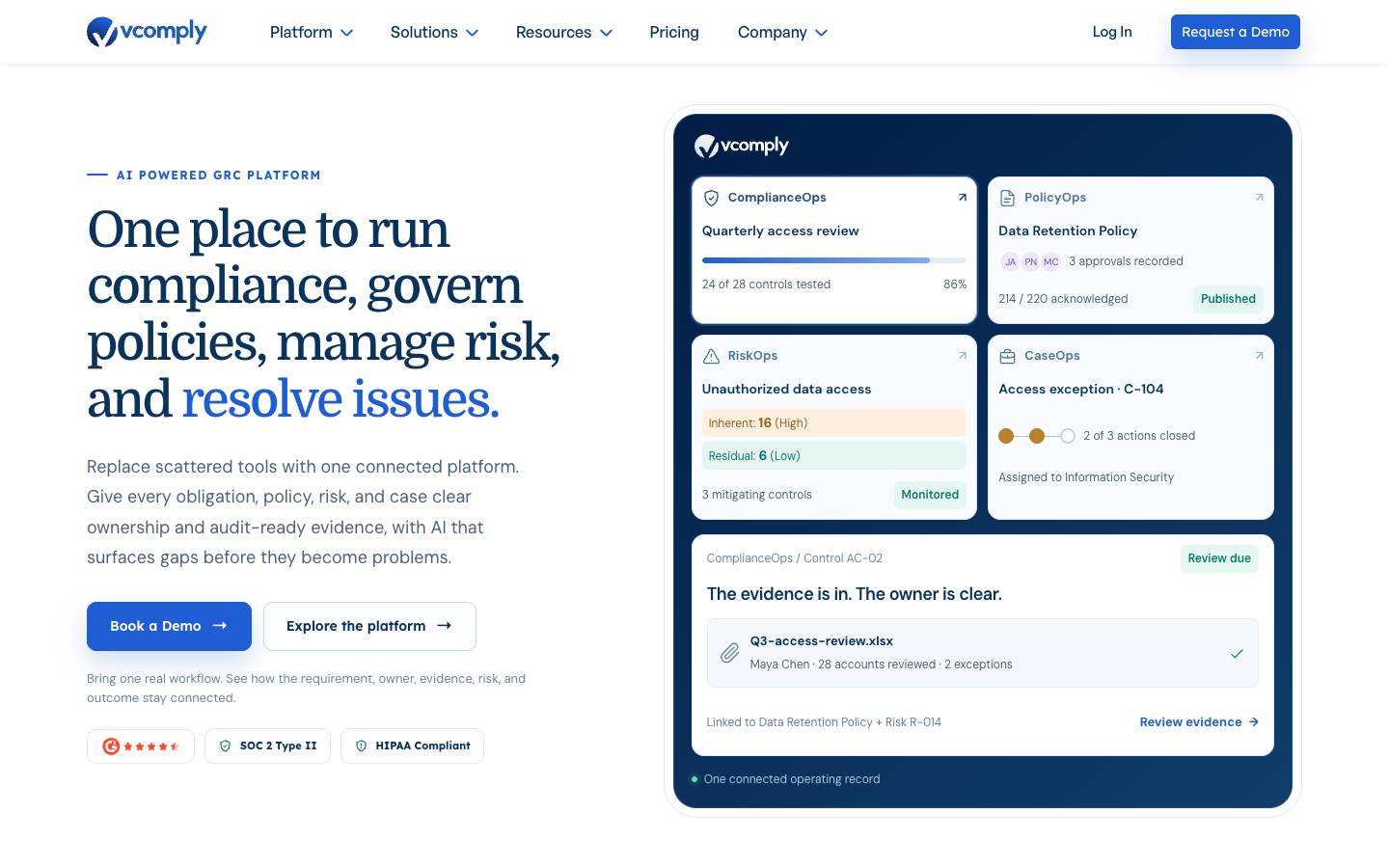Click the vcomply logo inside the dashboard card
Image resolution: width=1389 pixels, height=868 pixels.
pos(741,146)
